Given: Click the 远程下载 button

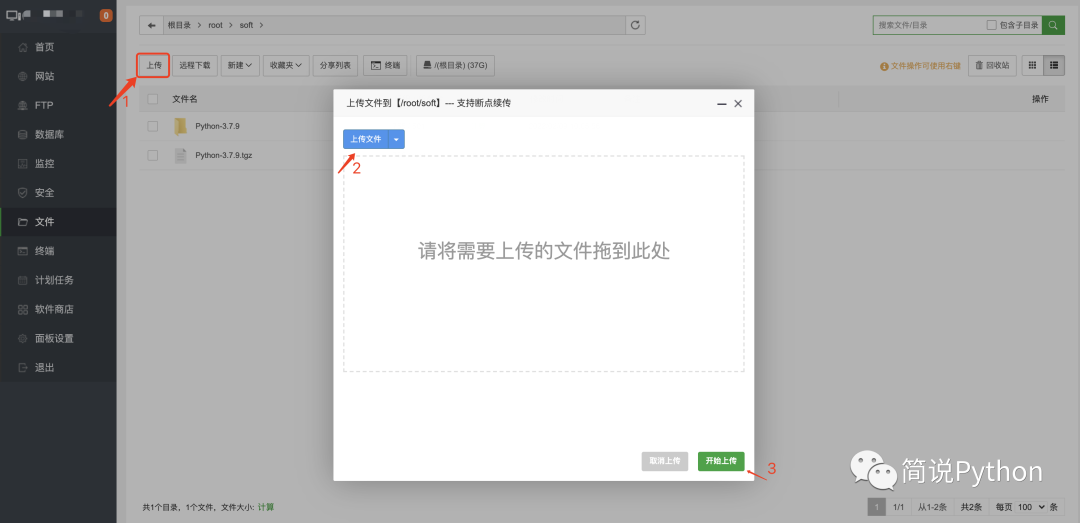Looking at the screenshot, I should pos(195,65).
